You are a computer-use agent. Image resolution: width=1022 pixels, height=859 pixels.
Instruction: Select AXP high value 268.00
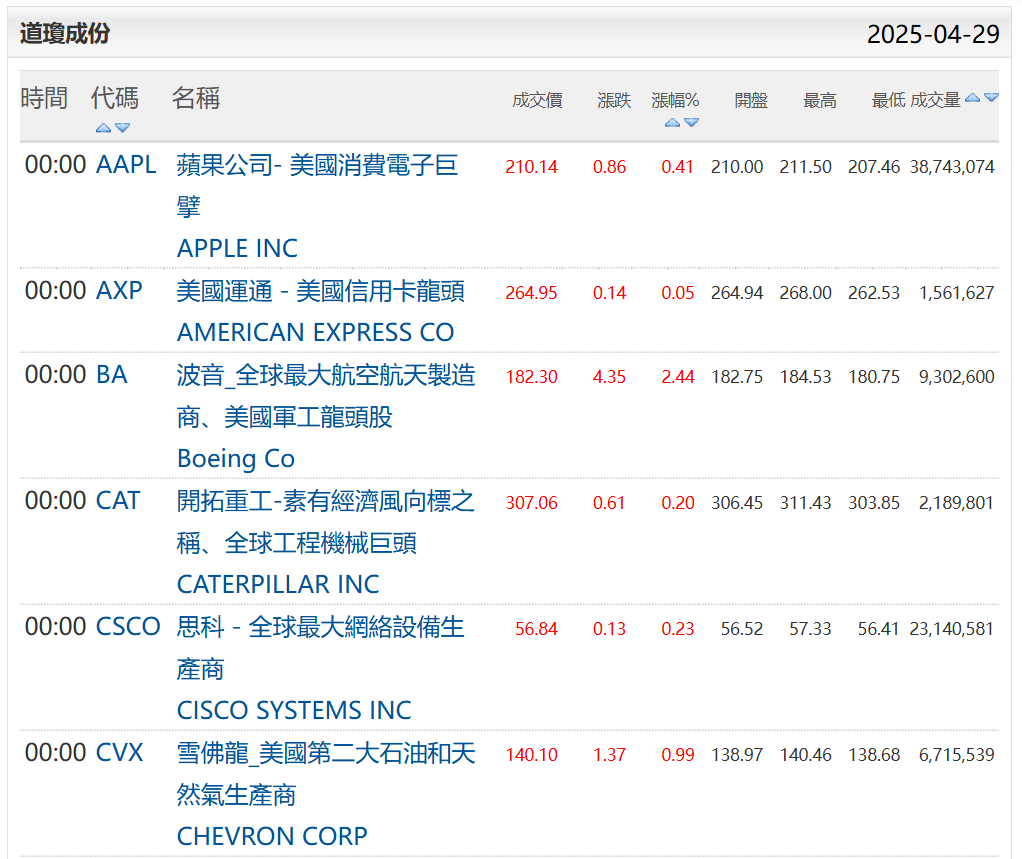pos(806,293)
